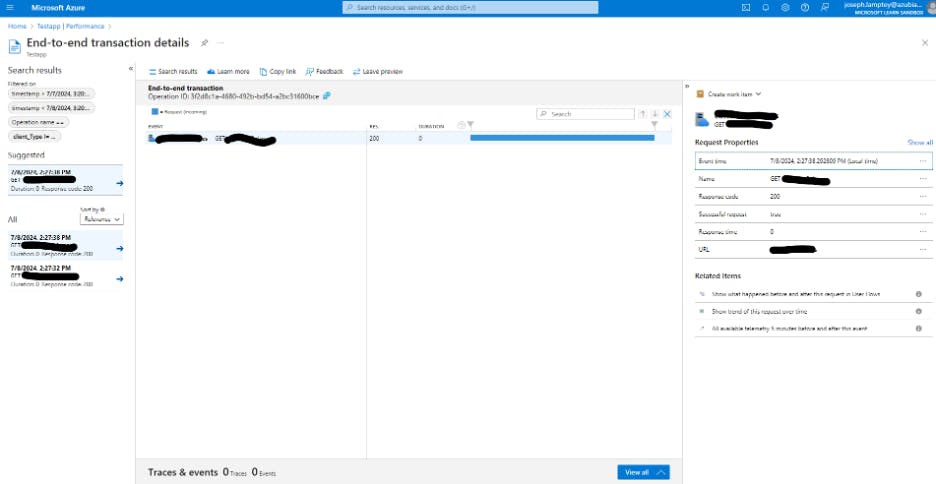The image size is (936, 484).
Task: Show info for all available telemetry item
Action: (919, 329)
